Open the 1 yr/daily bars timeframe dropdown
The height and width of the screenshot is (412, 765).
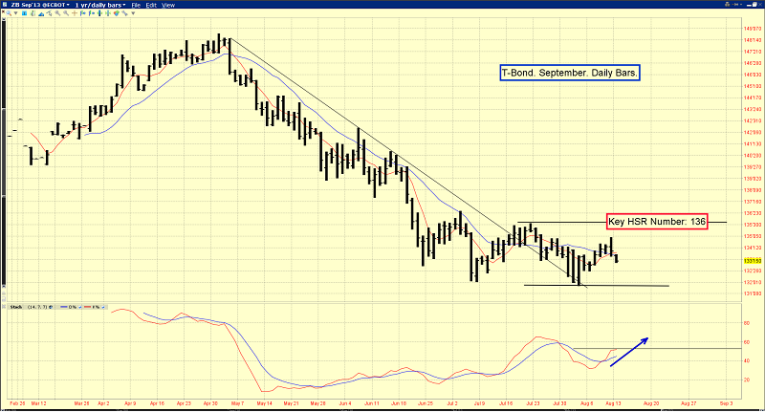(x=100, y=5)
